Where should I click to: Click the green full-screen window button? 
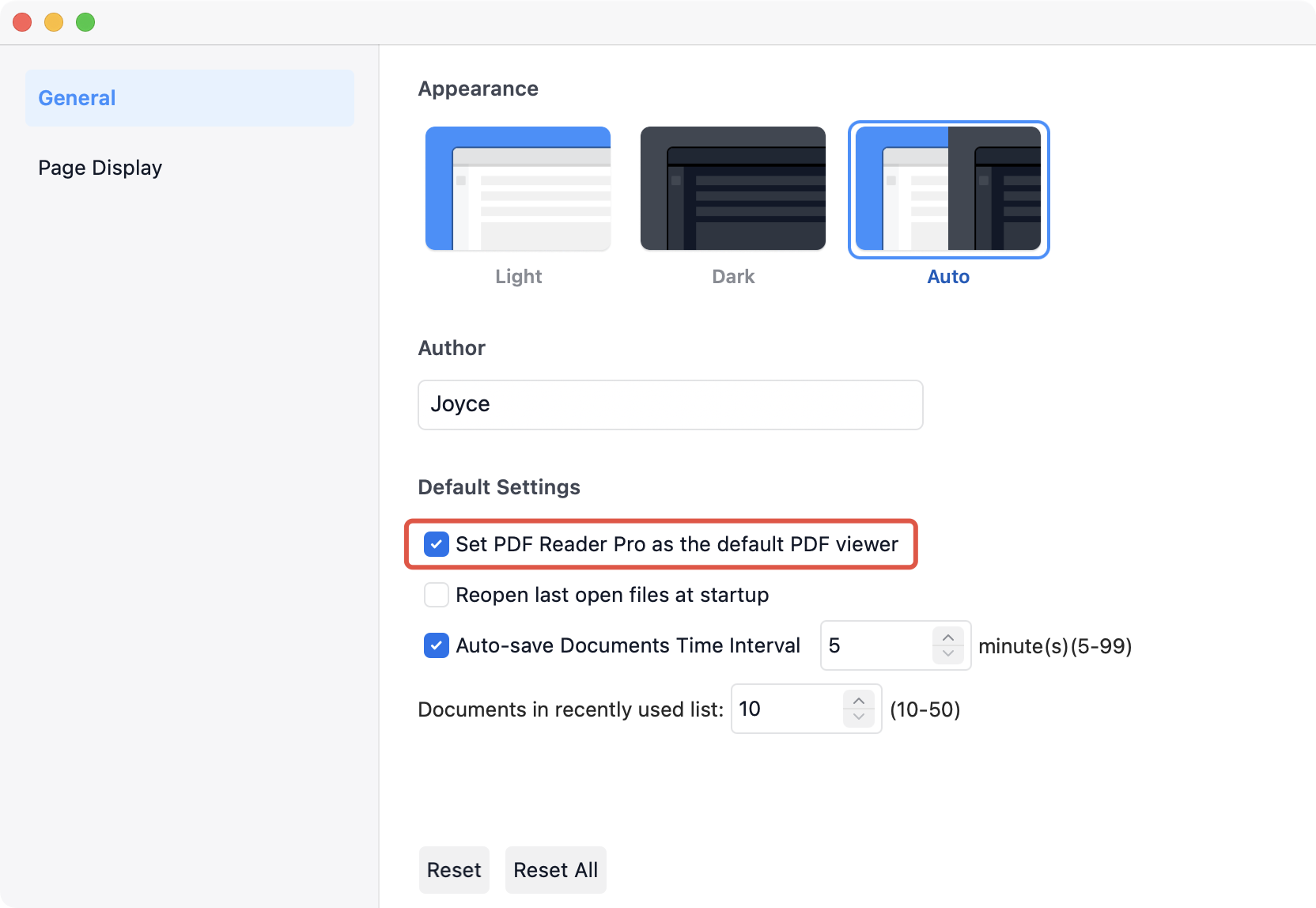point(85,22)
